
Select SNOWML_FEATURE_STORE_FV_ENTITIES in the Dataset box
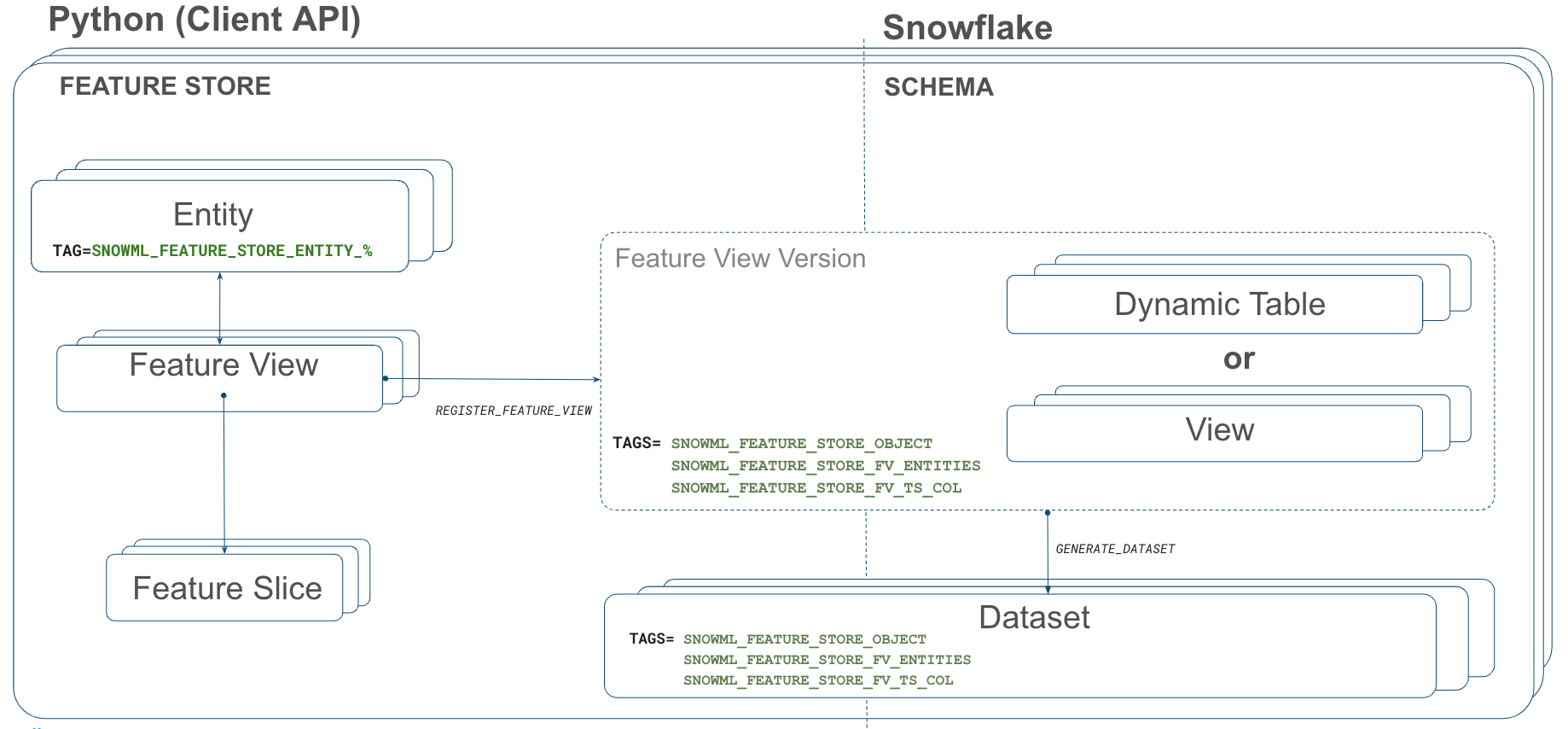pyautogui.click(x=828, y=660)
